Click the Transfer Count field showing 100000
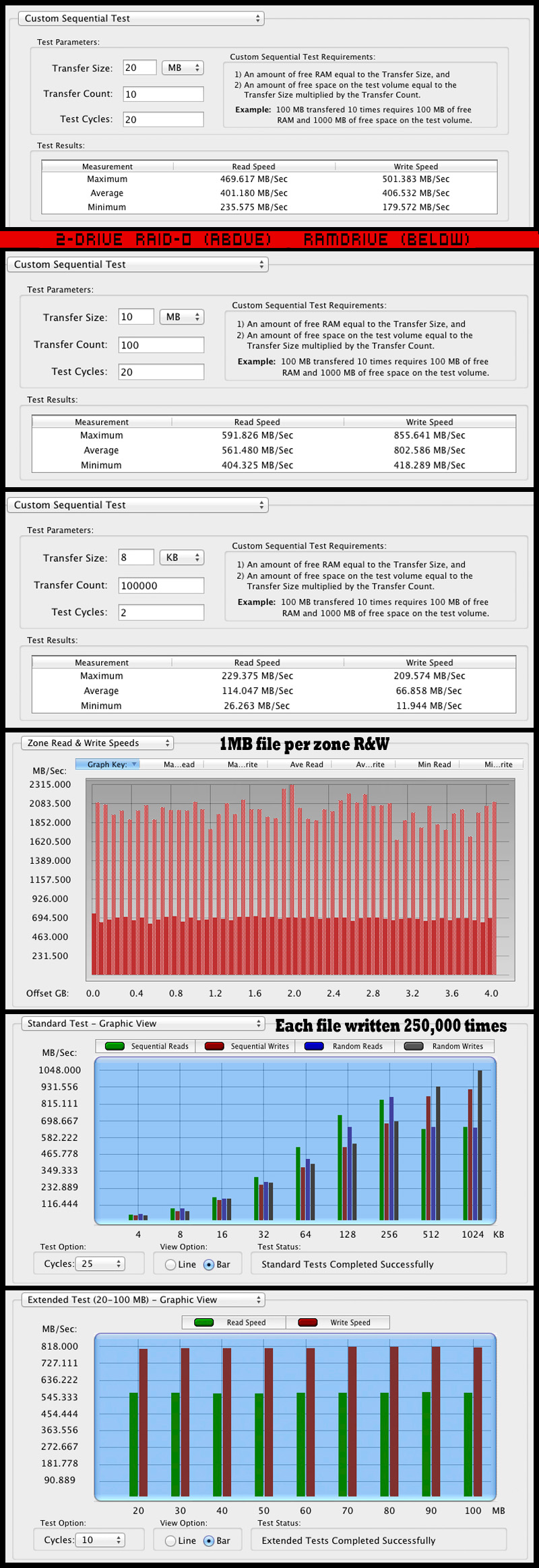This screenshot has height=1568, width=539. pos(161,586)
